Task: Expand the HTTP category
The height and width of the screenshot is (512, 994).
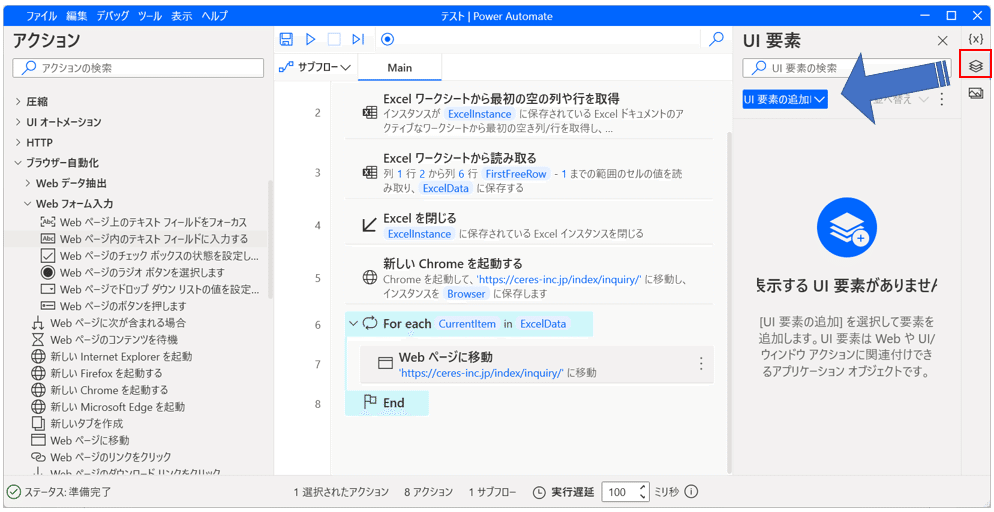Action: (17, 143)
